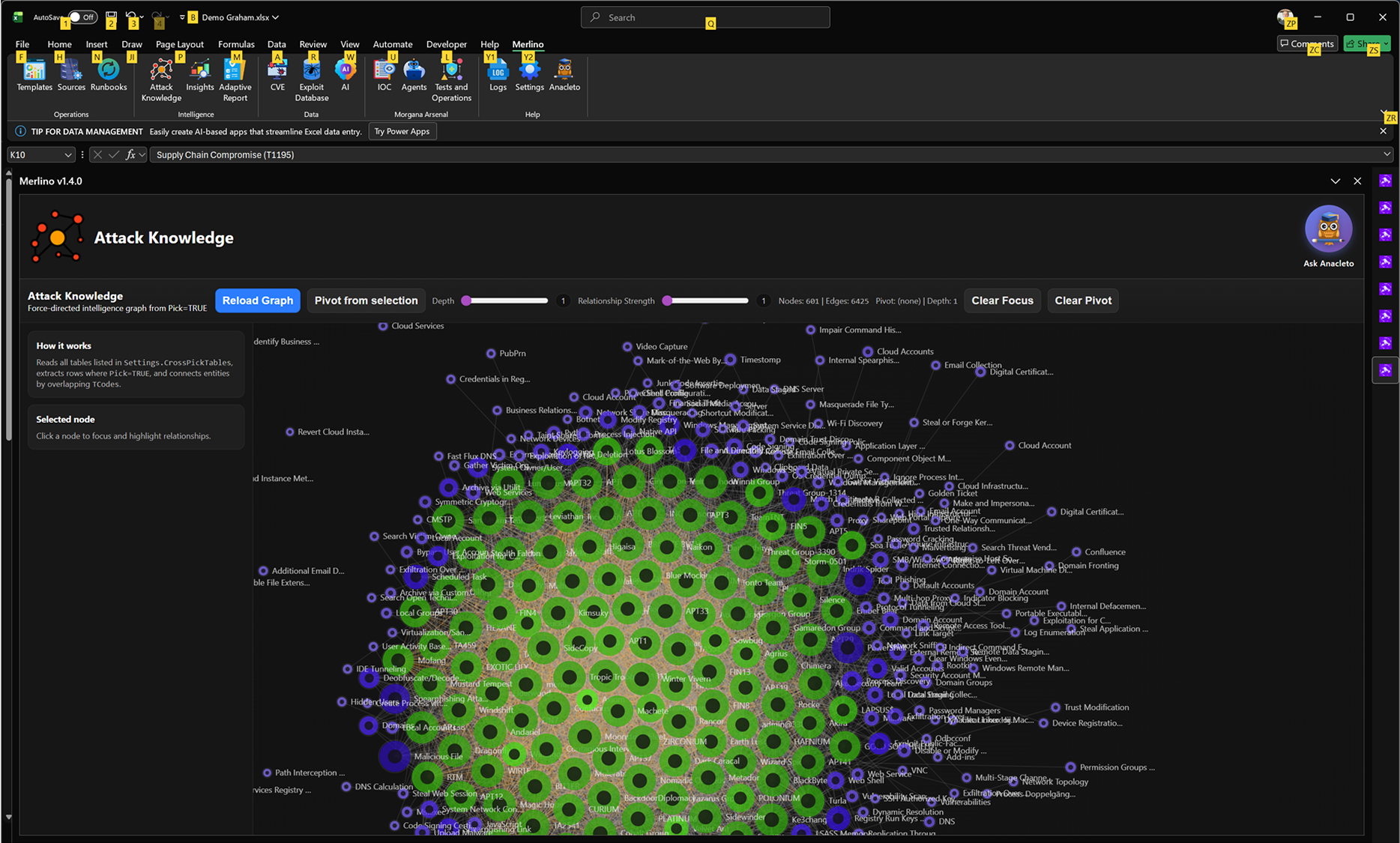Collapse the Merlino pane options chevron
This screenshot has width=1400, height=843.
[1335, 181]
